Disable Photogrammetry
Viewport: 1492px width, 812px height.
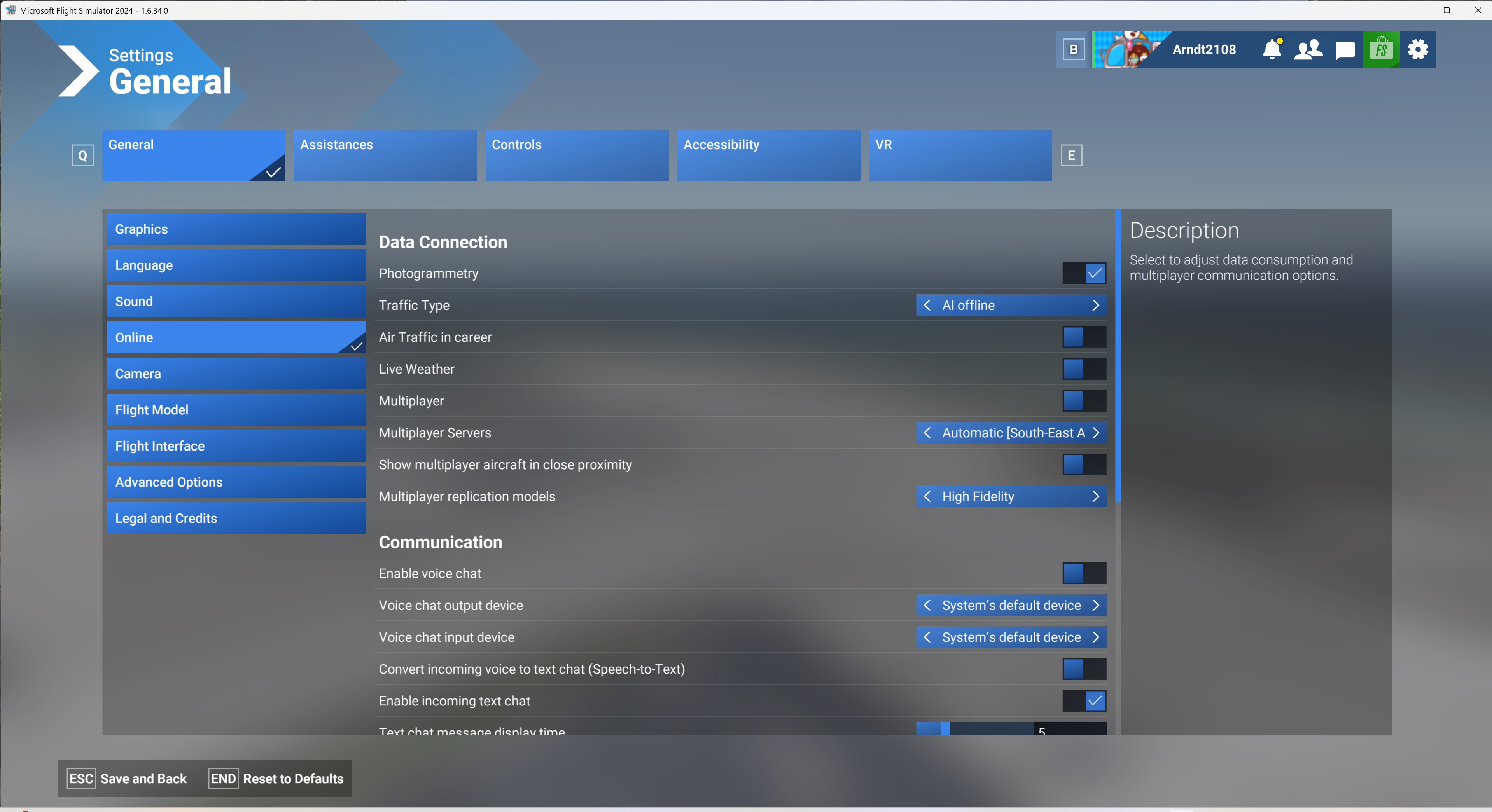coord(1083,273)
